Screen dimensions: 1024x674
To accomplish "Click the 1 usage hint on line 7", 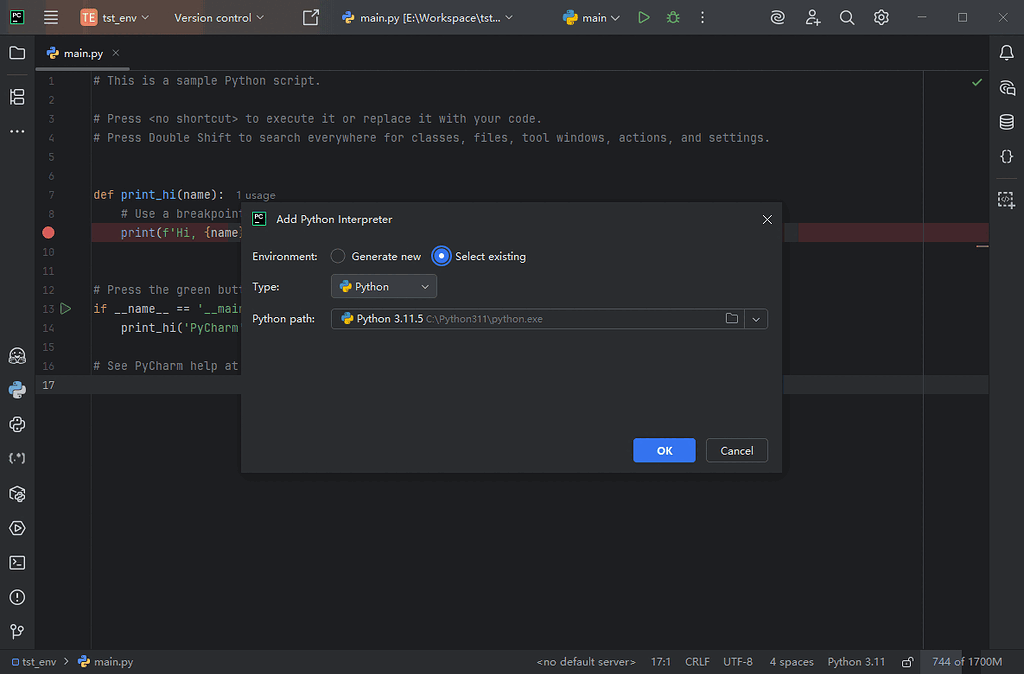I will point(255,195).
